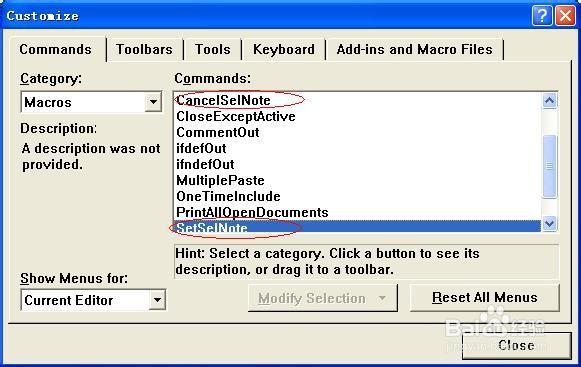The image size is (581, 367).
Task: Click the commands list scrollbar thumb
Action: pyautogui.click(x=550, y=166)
